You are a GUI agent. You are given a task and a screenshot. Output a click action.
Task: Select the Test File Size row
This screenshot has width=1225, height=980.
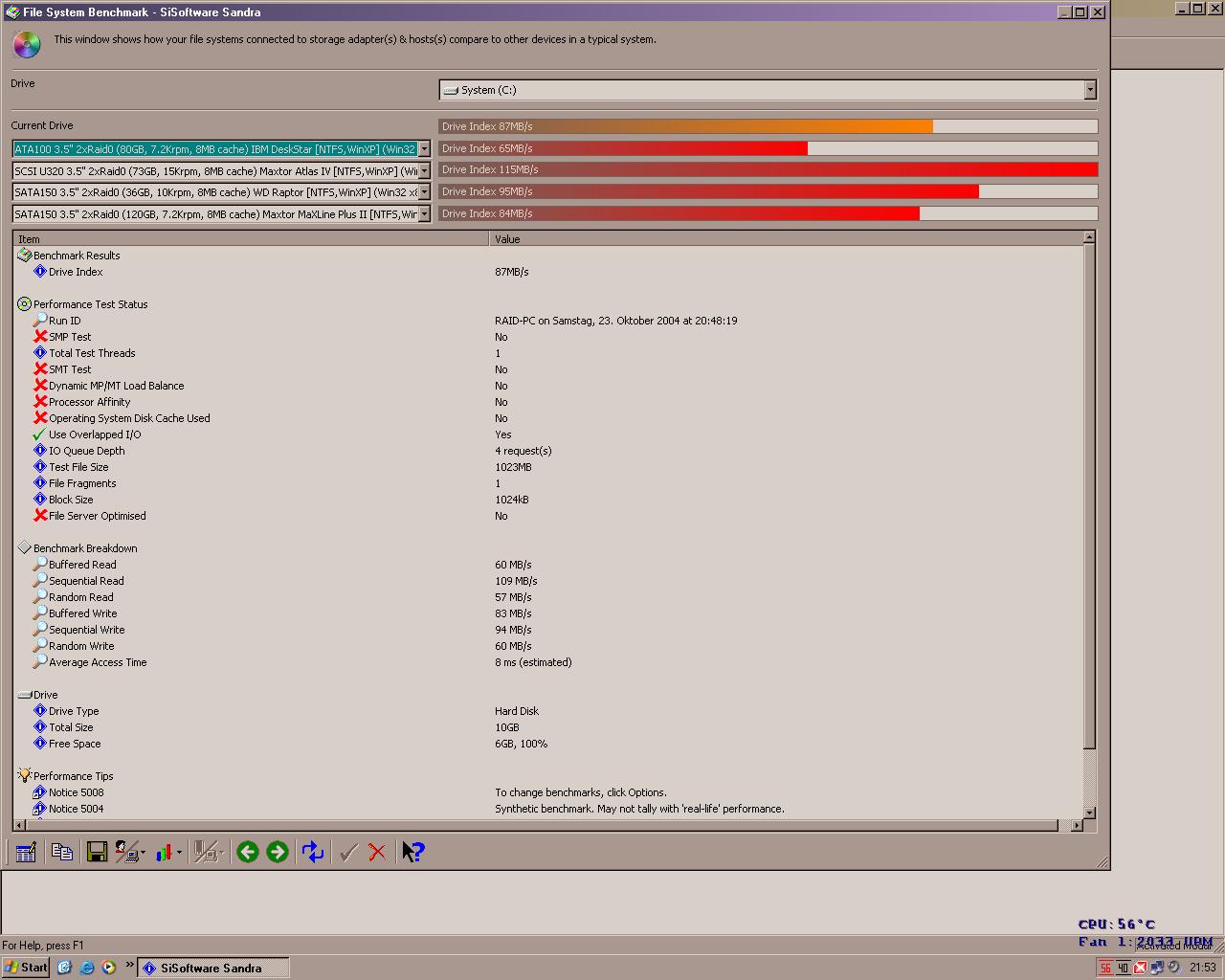pyautogui.click(x=550, y=467)
